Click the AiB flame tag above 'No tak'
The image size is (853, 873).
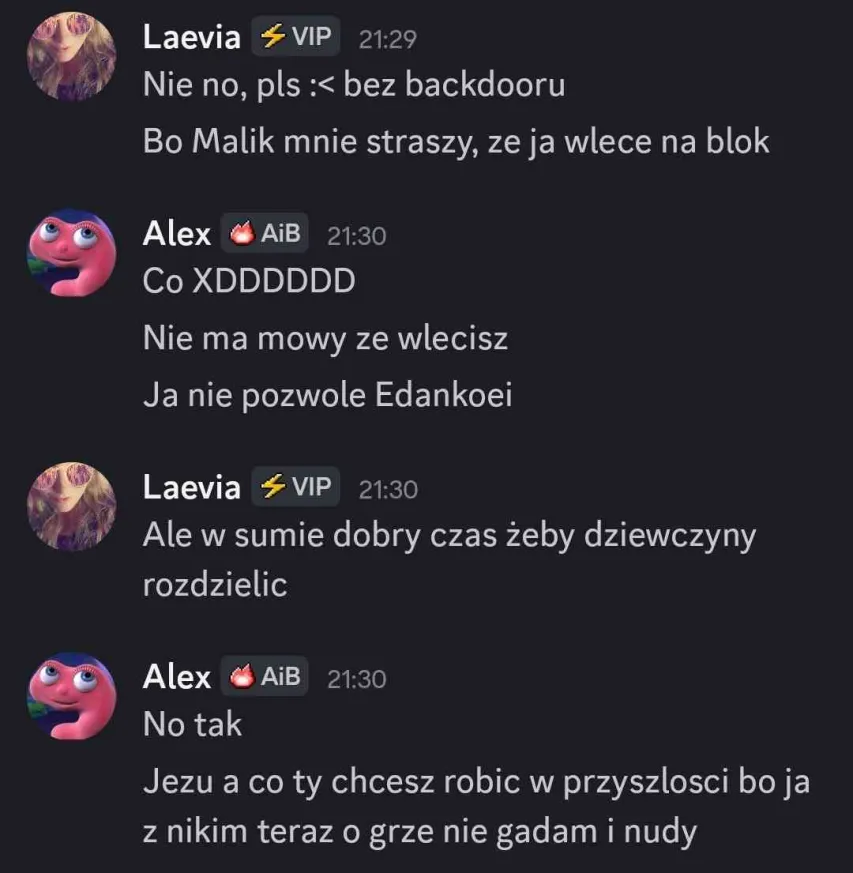point(264,676)
